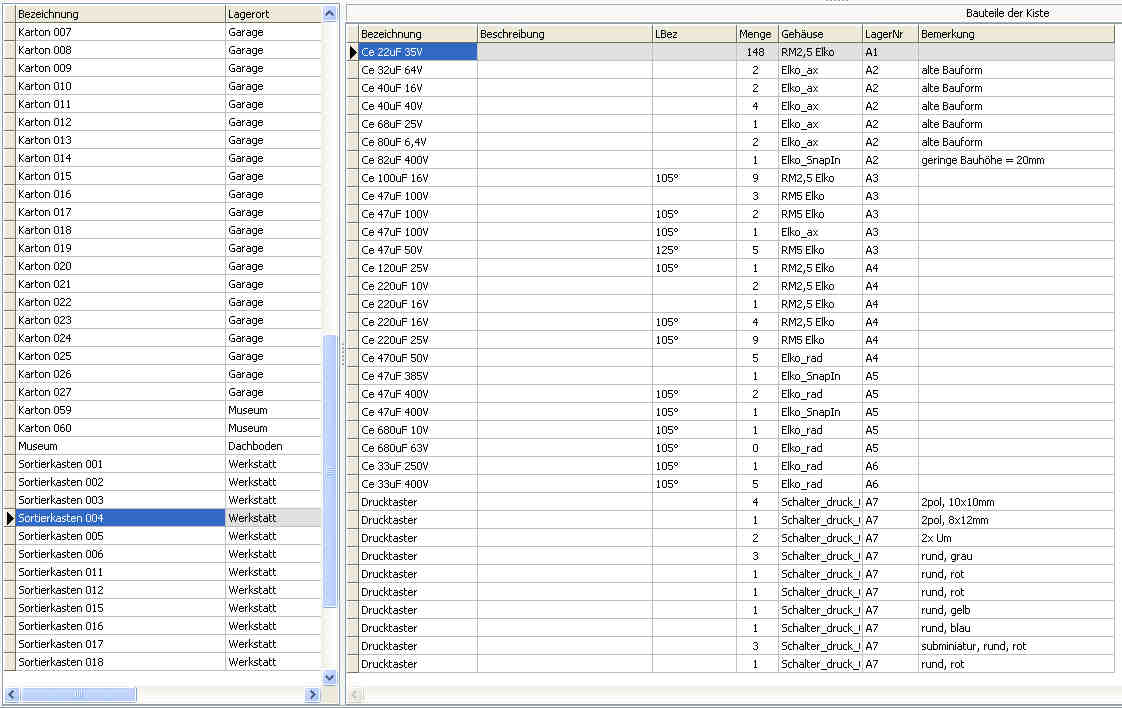Click the left list vertical scrollbar thumb

click(x=329, y=471)
